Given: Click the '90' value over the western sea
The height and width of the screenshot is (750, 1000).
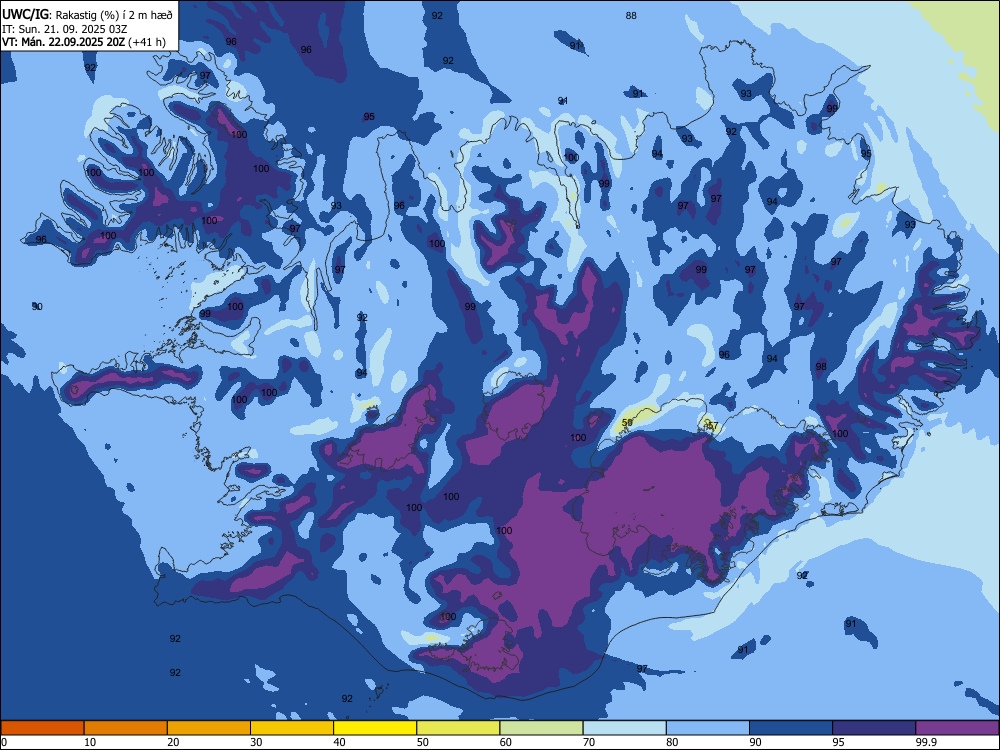Looking at the screenshot, I should coord(37,306).
